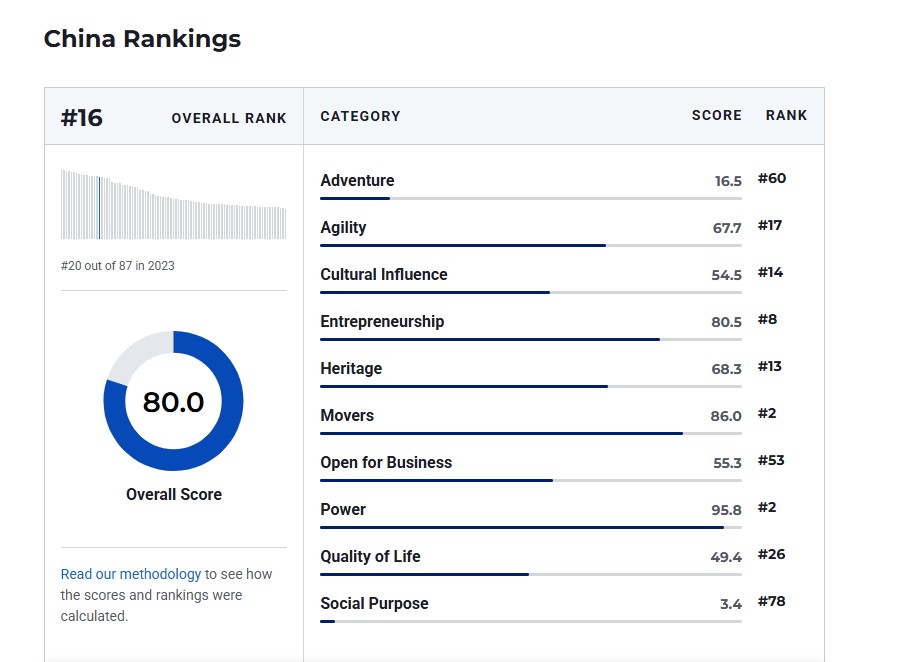Click the Open for Business label
This screenshot has width=902, height=662.
point(386,463)
